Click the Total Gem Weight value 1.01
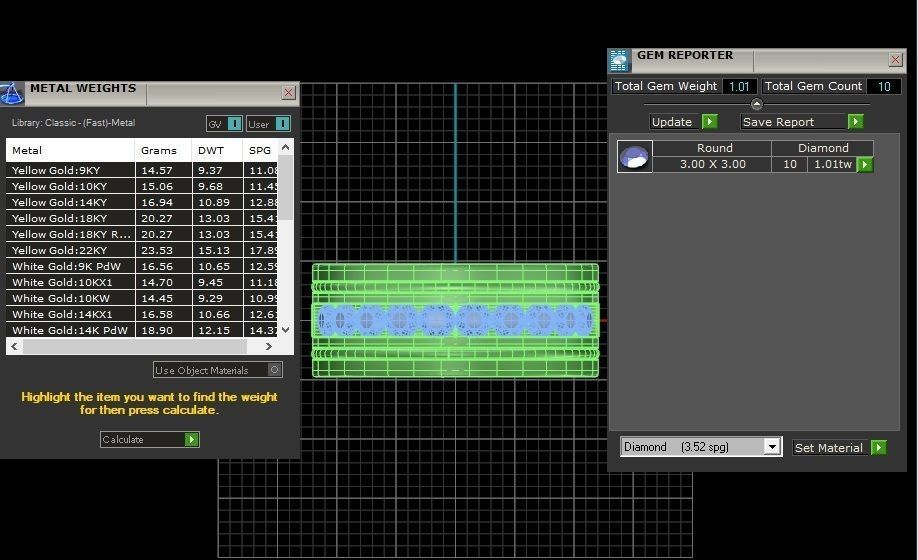This screenshot has width=918, height=560. (739, 87)
